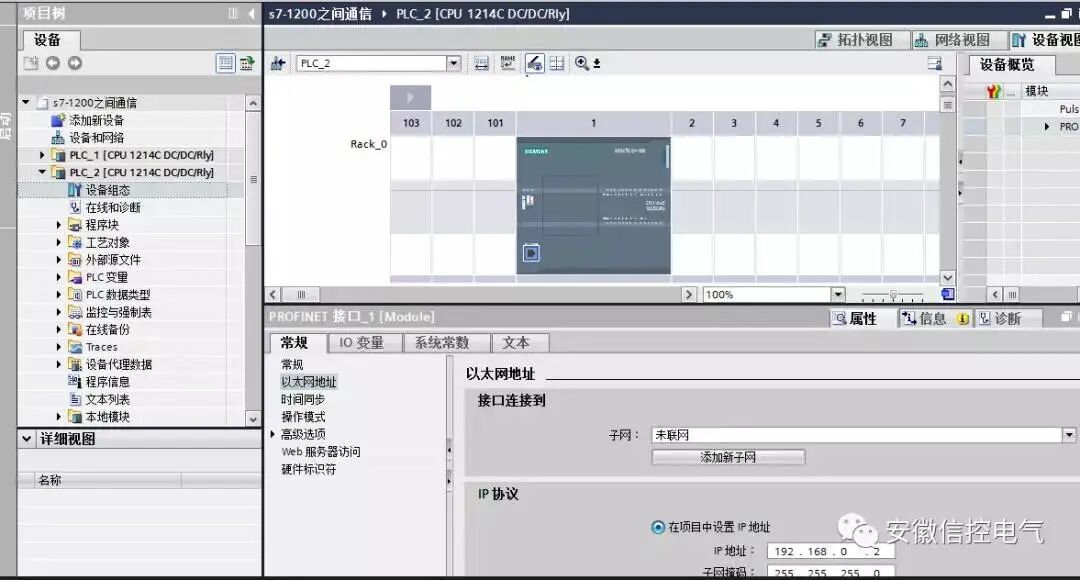Viewport: 1080px width, 580px height.
Task: Click the 添加新子网 button
Action: pos(726,457)
